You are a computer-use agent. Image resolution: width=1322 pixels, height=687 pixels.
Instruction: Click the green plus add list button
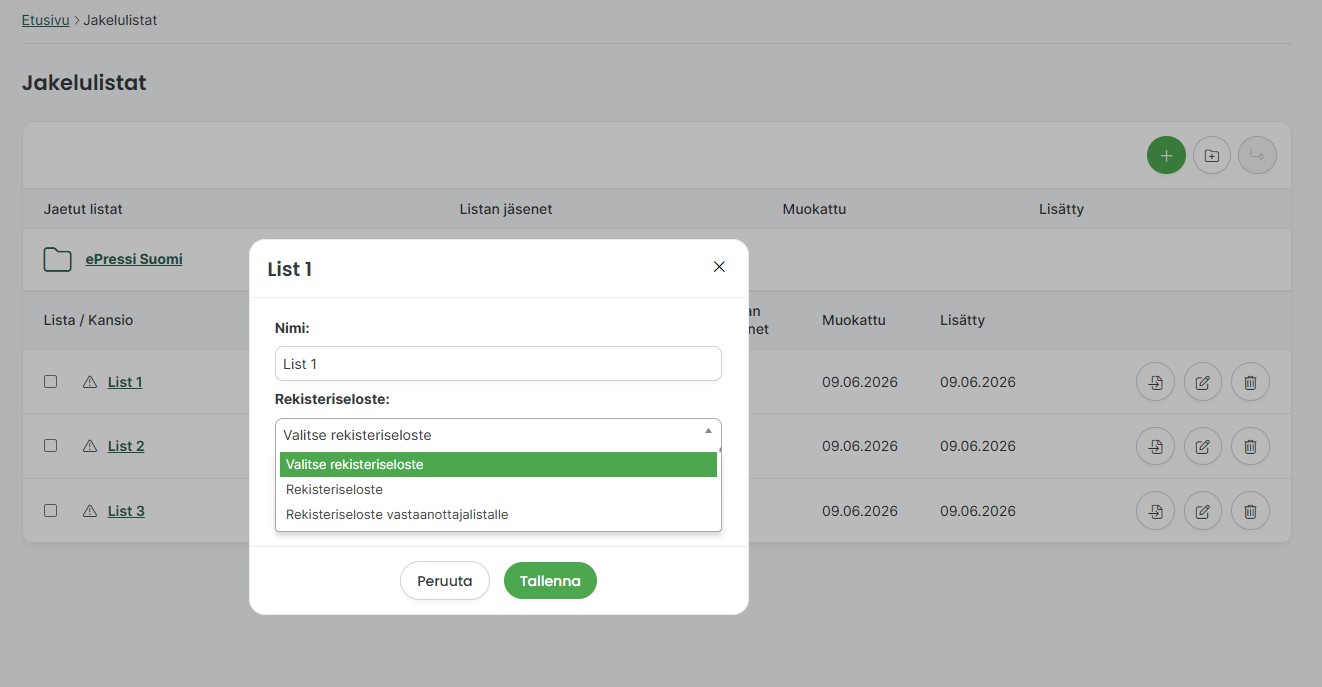tap(1166, 155)
